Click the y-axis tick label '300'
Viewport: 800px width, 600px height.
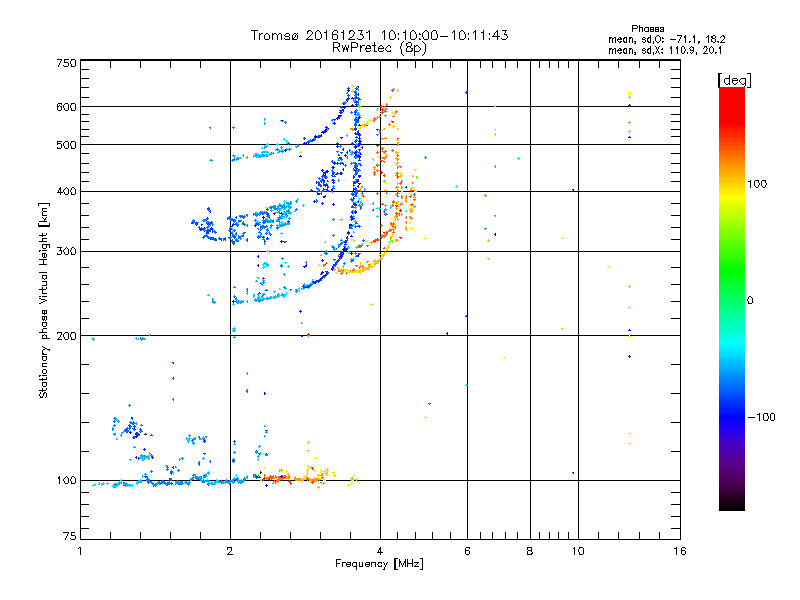67,252
